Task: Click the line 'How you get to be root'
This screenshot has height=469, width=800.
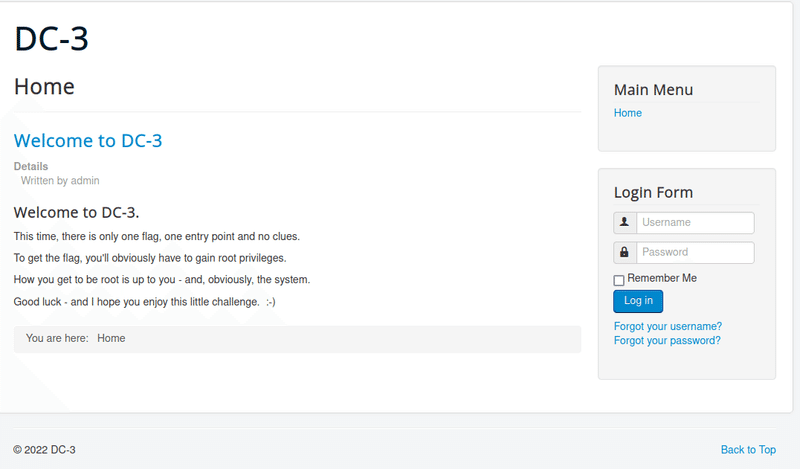Action: (x=162, y=280)
